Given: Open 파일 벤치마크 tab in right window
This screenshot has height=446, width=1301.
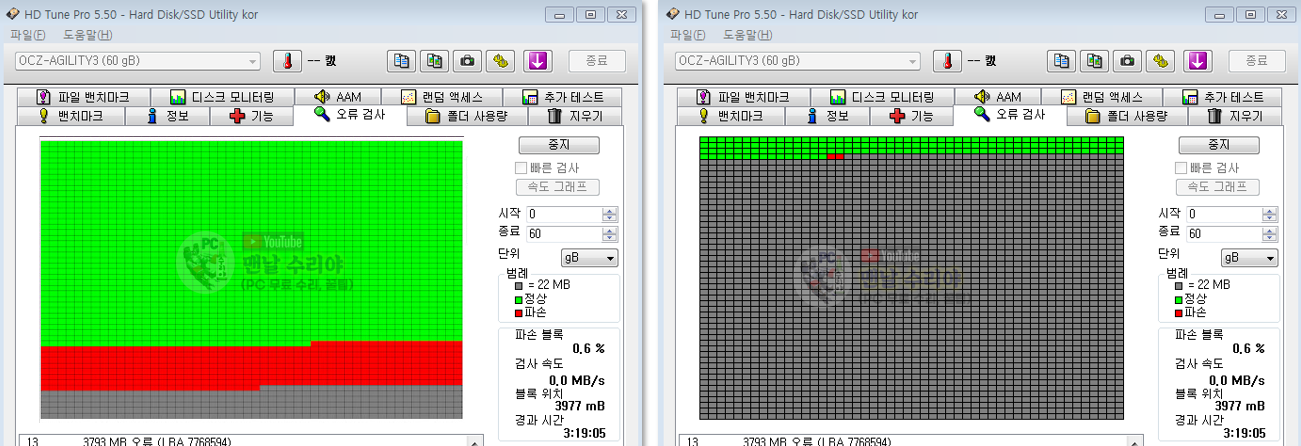Looking at the screenshot, I should [743, 97].
